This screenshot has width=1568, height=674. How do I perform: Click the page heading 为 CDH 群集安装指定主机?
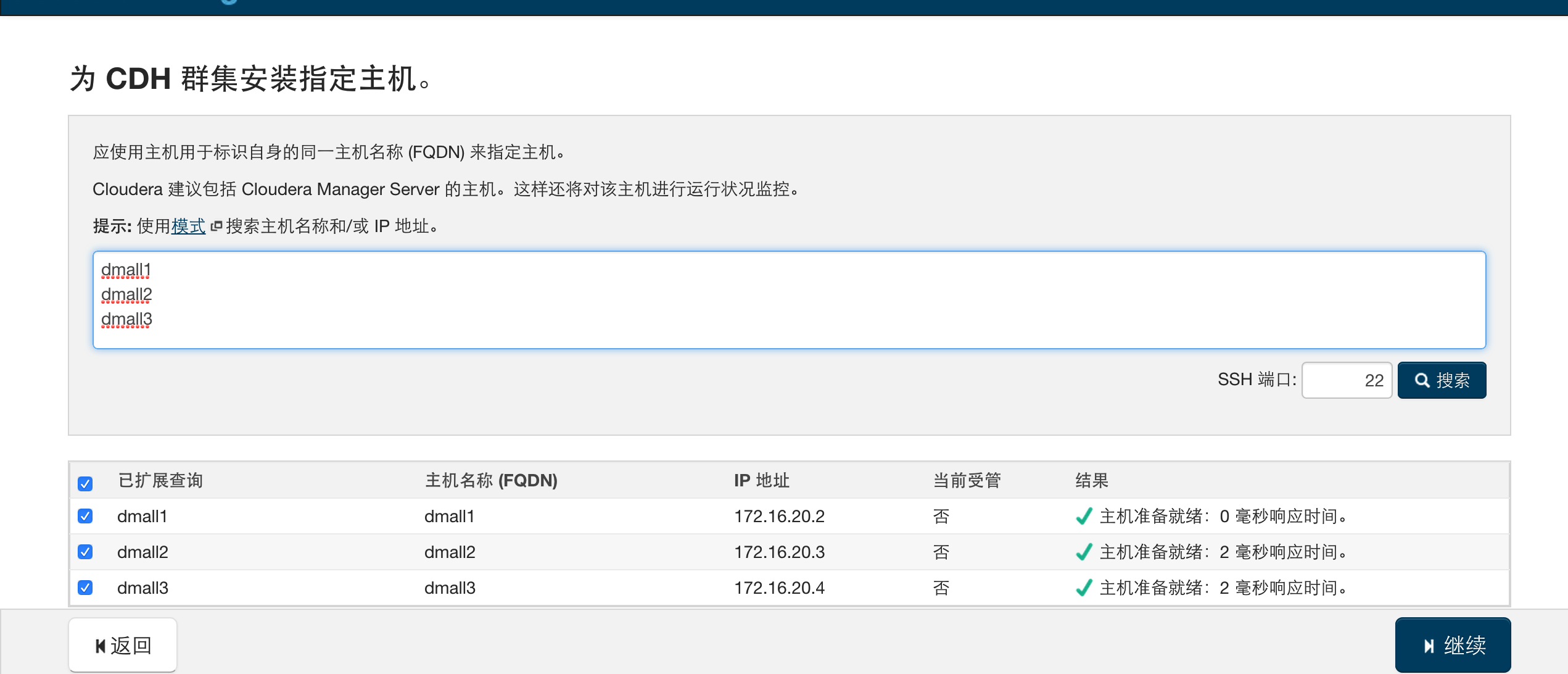(x=250, y=79)
